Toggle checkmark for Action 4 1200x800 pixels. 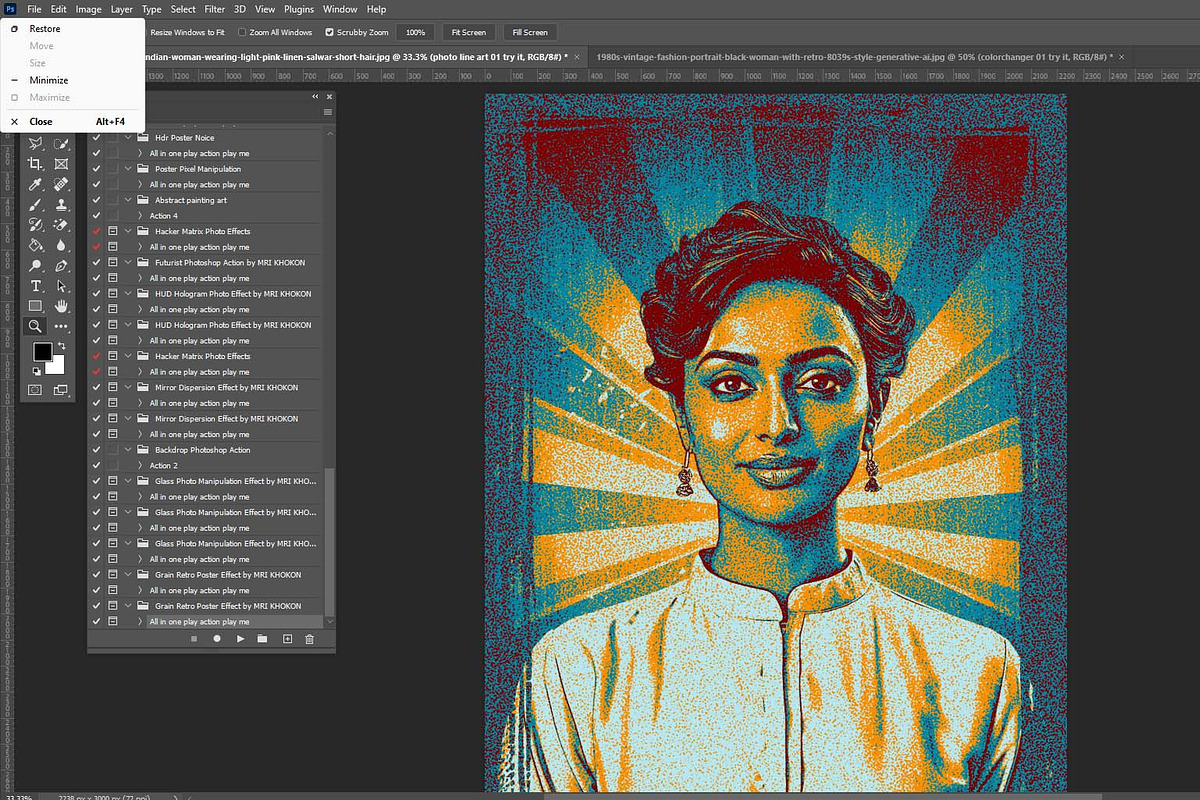coord(96,216)
